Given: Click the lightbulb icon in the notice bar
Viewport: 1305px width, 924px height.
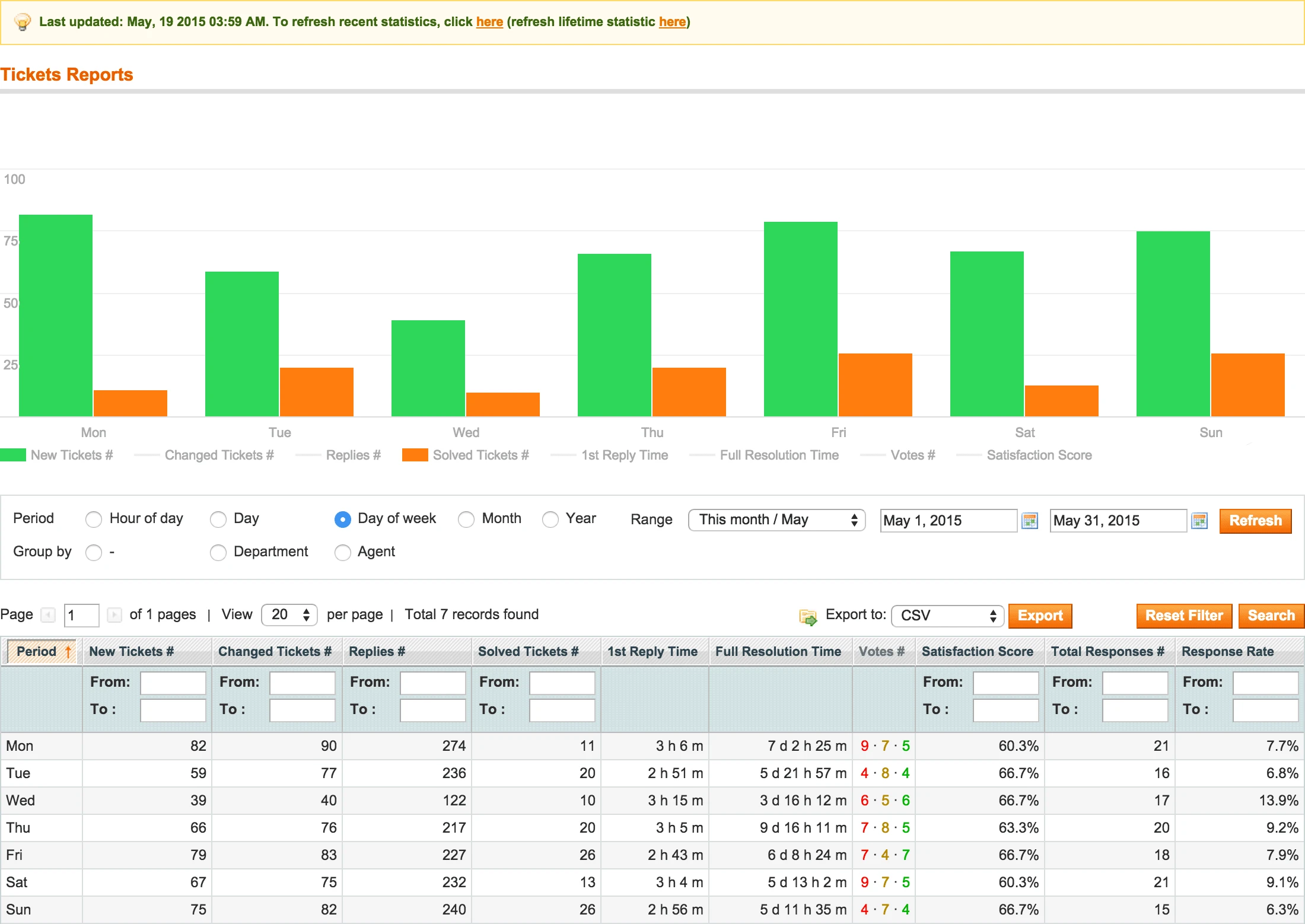Looking at the screenshot, I should pos(23,21).
